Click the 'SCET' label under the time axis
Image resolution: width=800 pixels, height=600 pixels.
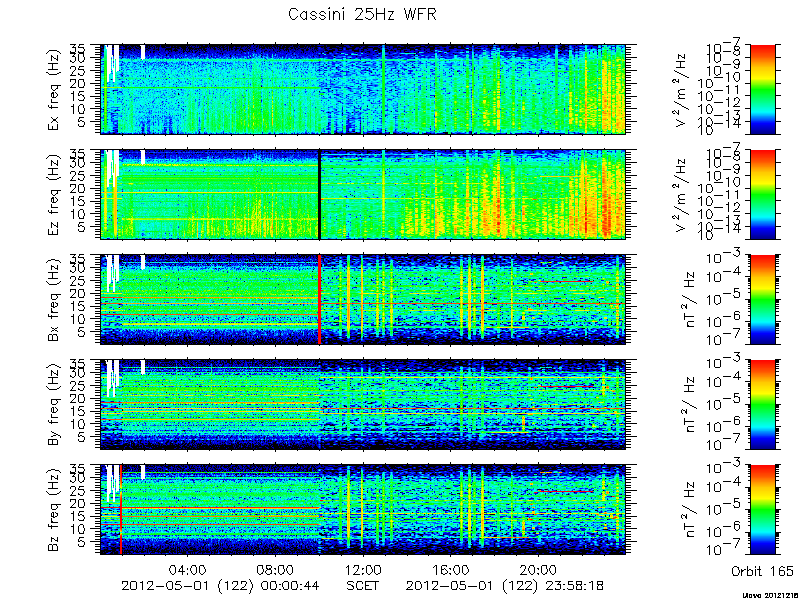362,585
